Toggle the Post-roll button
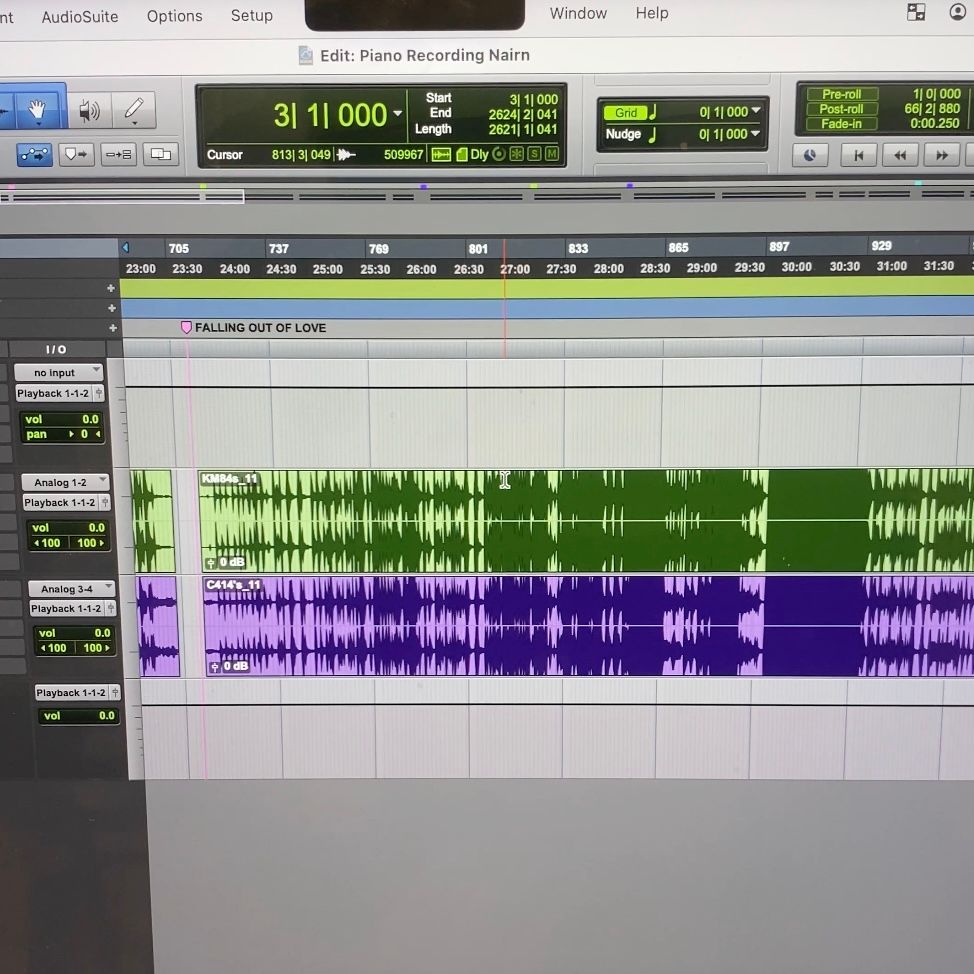This screenshot has height=974, width=974. [841, 109]
